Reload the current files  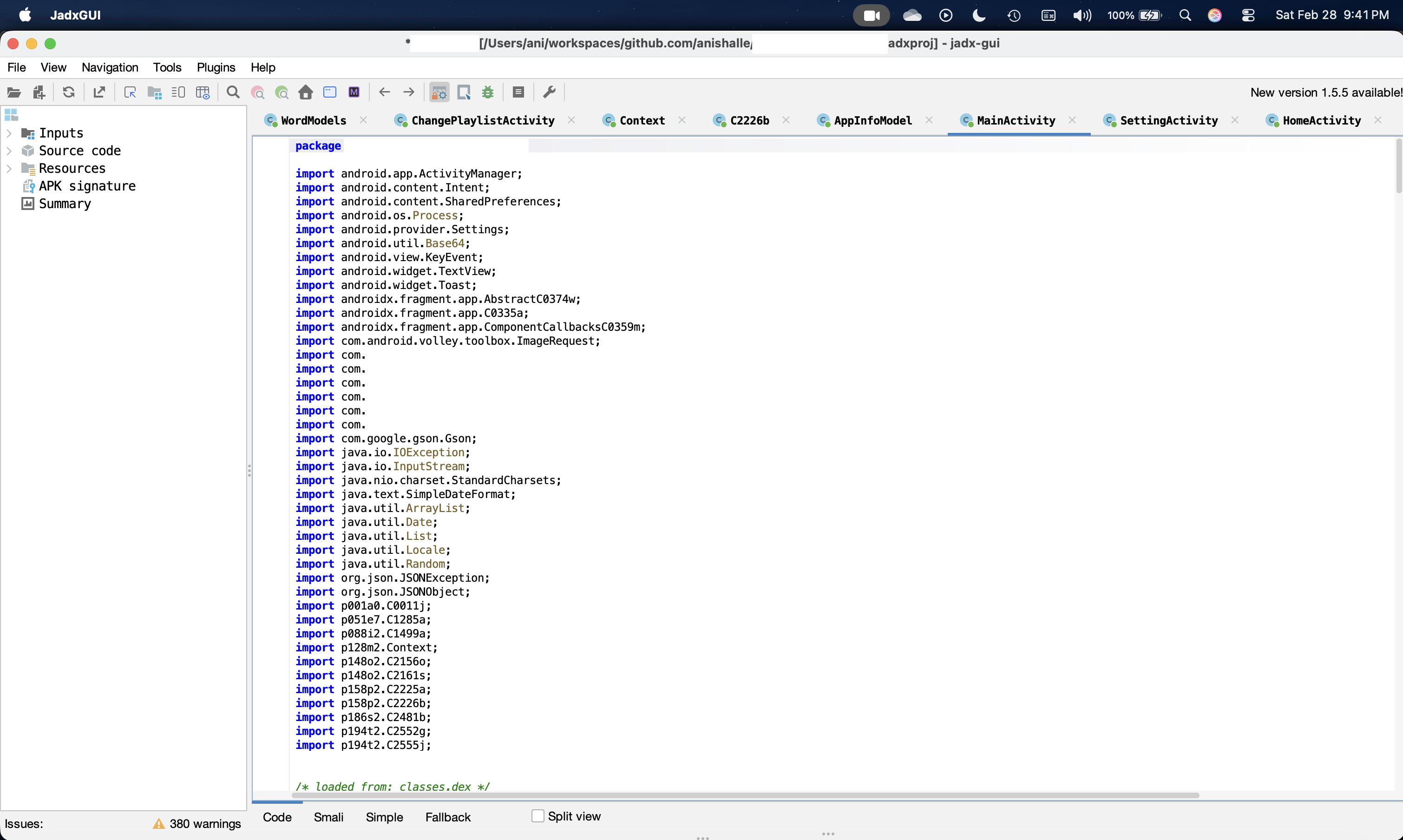[x=69, y=92]
